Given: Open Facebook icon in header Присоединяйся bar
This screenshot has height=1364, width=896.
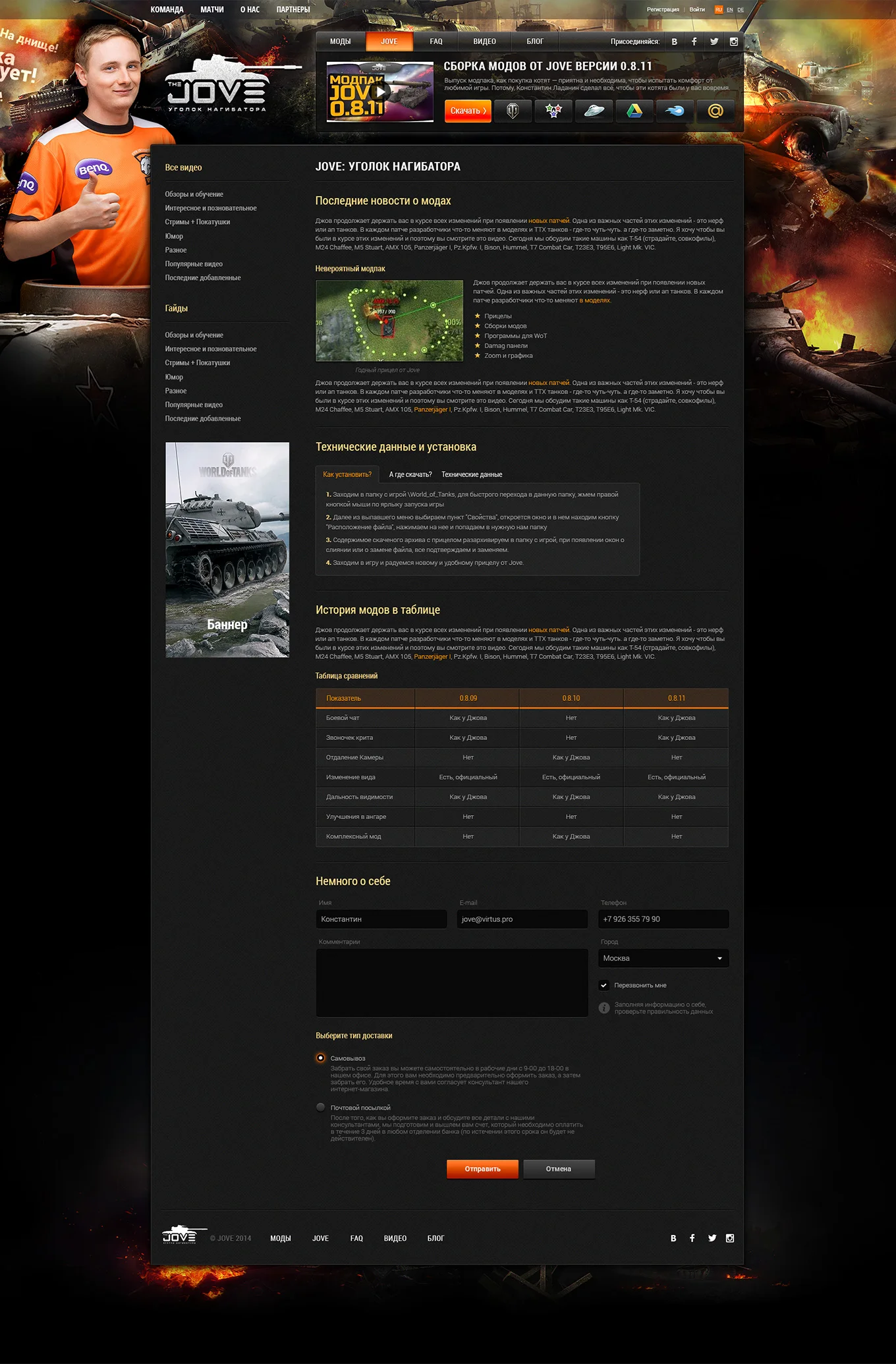Looking at the screenshot, I should pyautogui.click(x=694, y=42).
